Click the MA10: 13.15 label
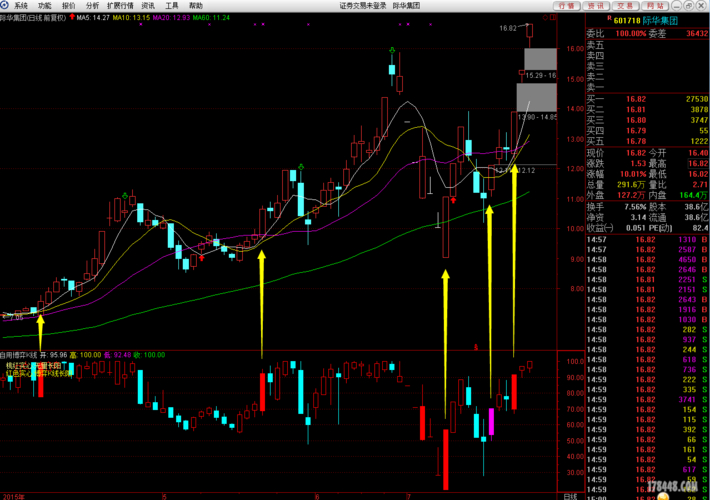The image size is (710, 500). coord(131,18)
